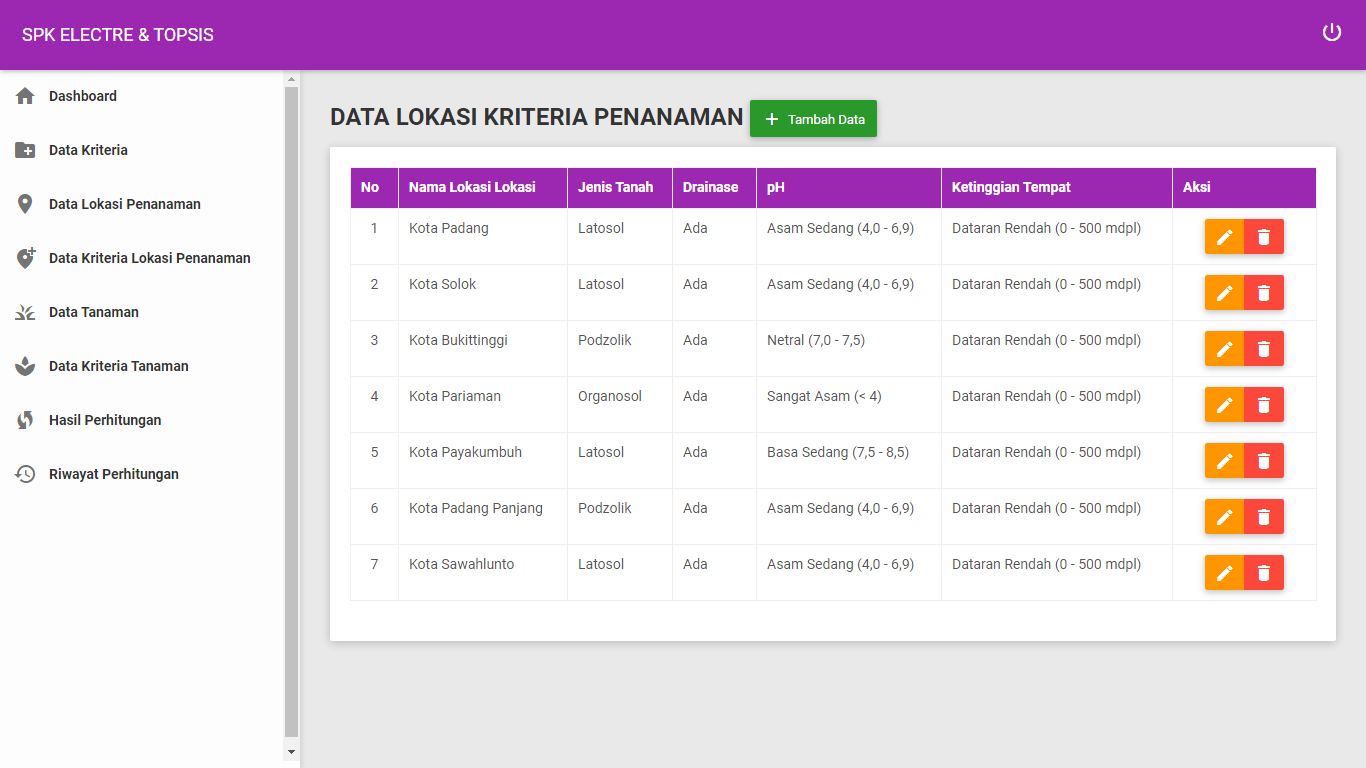This screenshot has height=768, width=1366.
Task: Click the power logout icon
Action: 1332,33
